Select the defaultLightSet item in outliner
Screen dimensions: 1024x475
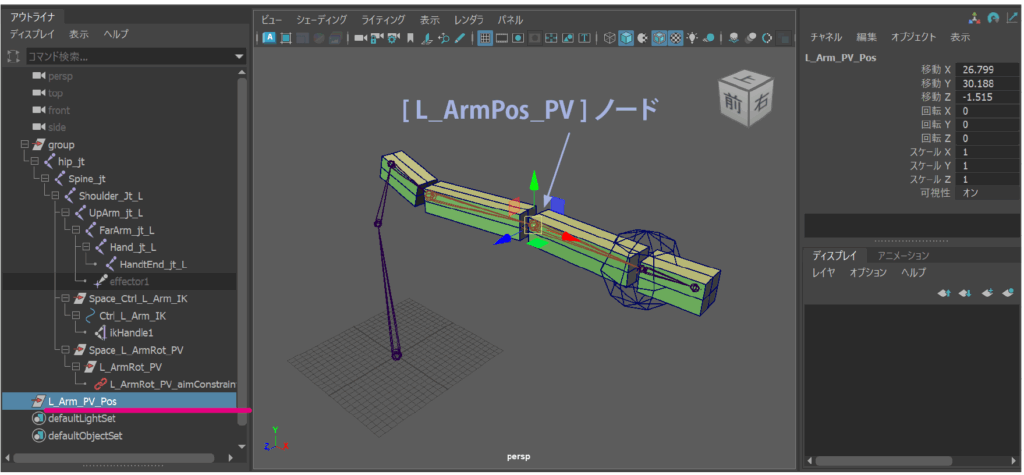click(81, 418)
